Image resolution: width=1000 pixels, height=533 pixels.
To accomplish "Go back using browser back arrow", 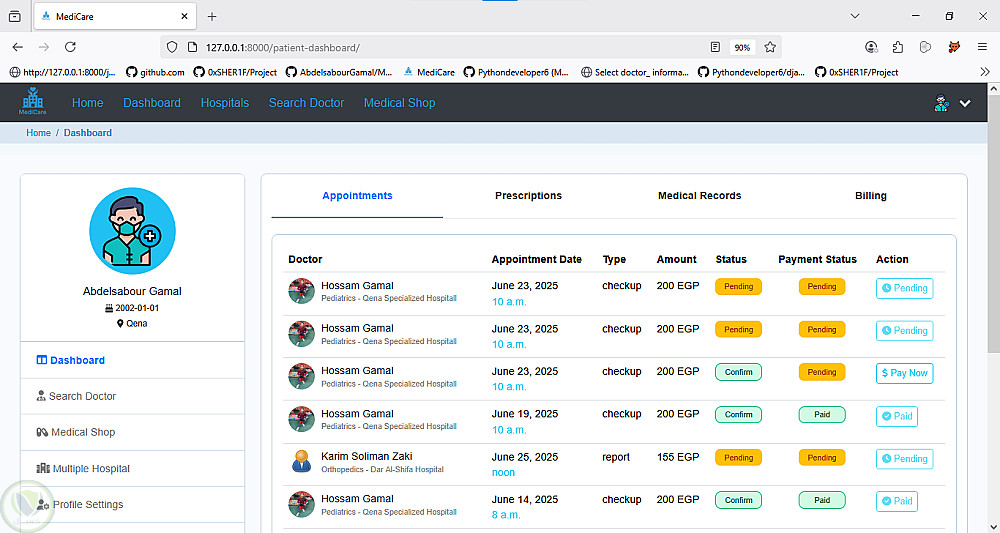I will click(17, 47).
